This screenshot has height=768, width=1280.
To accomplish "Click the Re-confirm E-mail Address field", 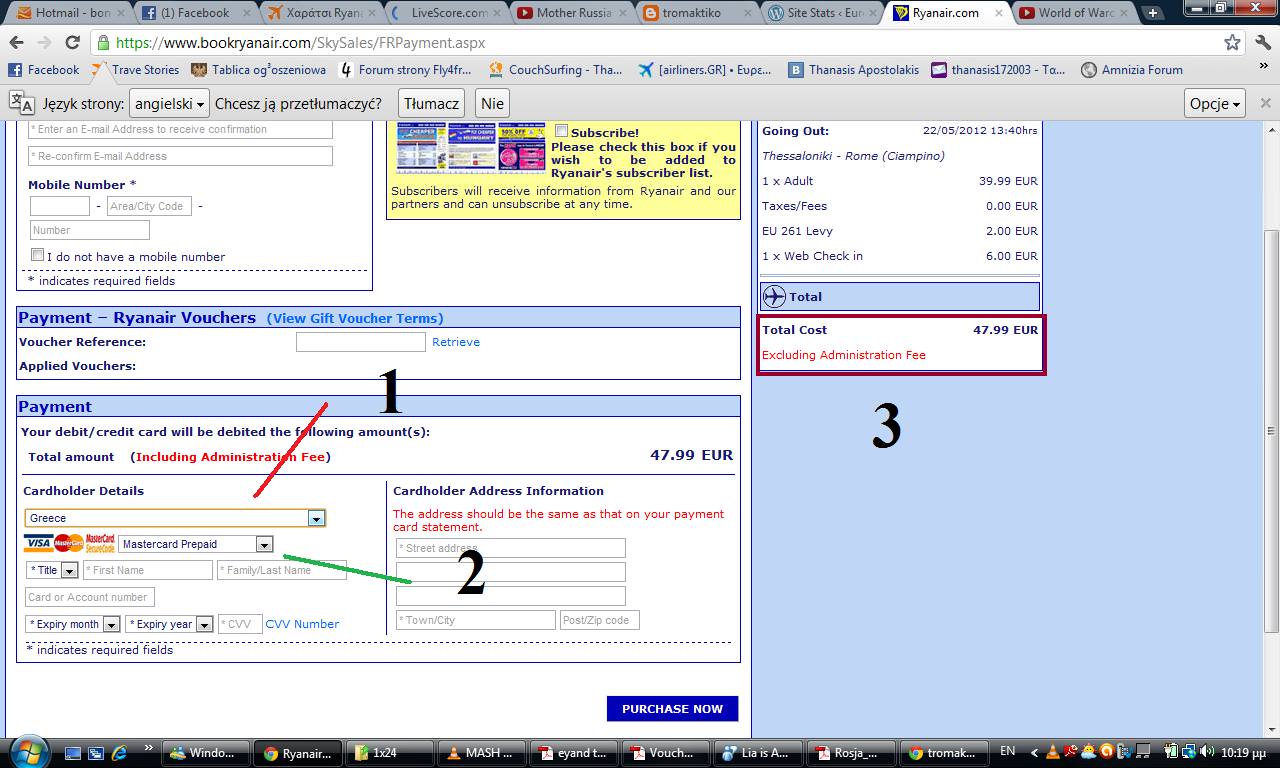I will (x=181, y=156).
